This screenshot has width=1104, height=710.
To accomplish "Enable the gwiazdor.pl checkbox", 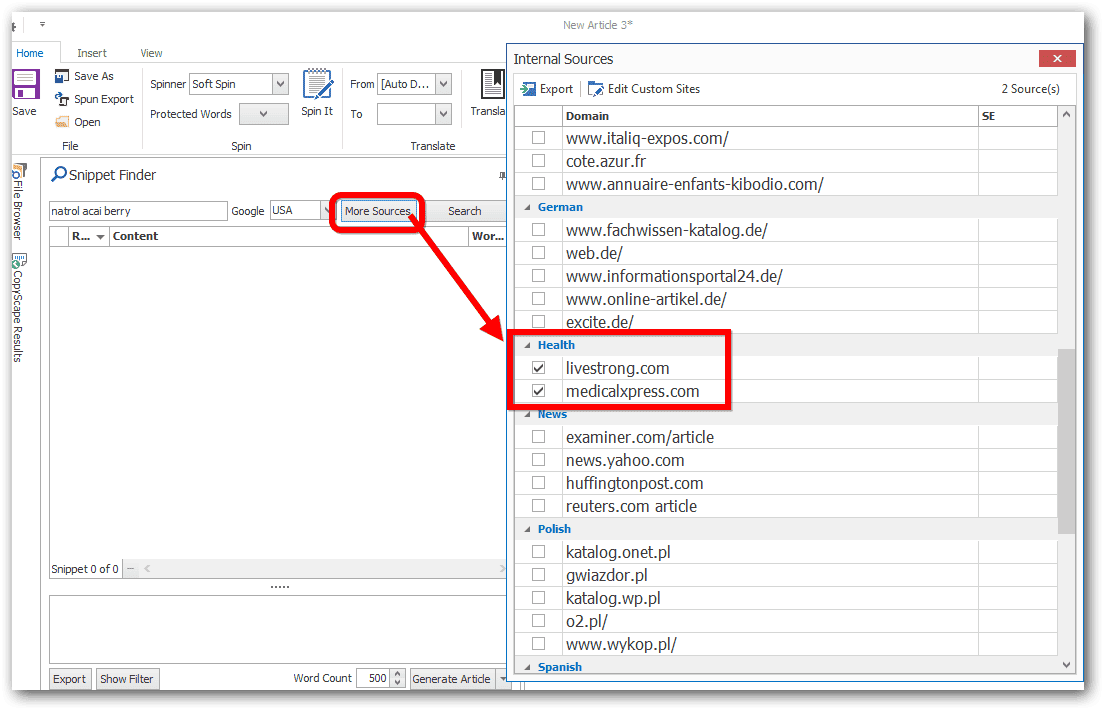I will pos(539,575).
